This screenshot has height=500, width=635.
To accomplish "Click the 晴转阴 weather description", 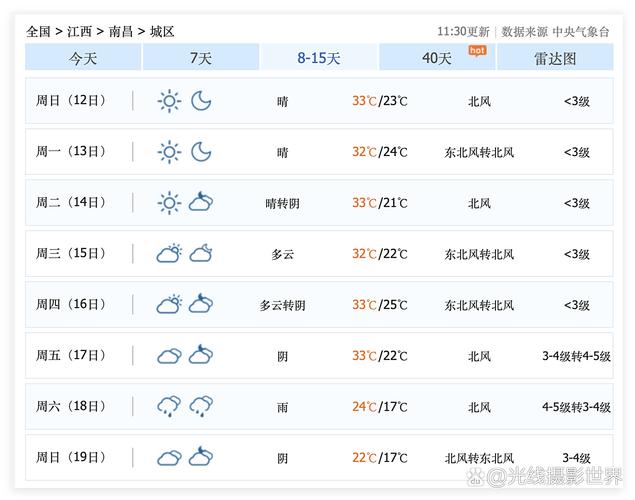I will [x=283, y=203].
